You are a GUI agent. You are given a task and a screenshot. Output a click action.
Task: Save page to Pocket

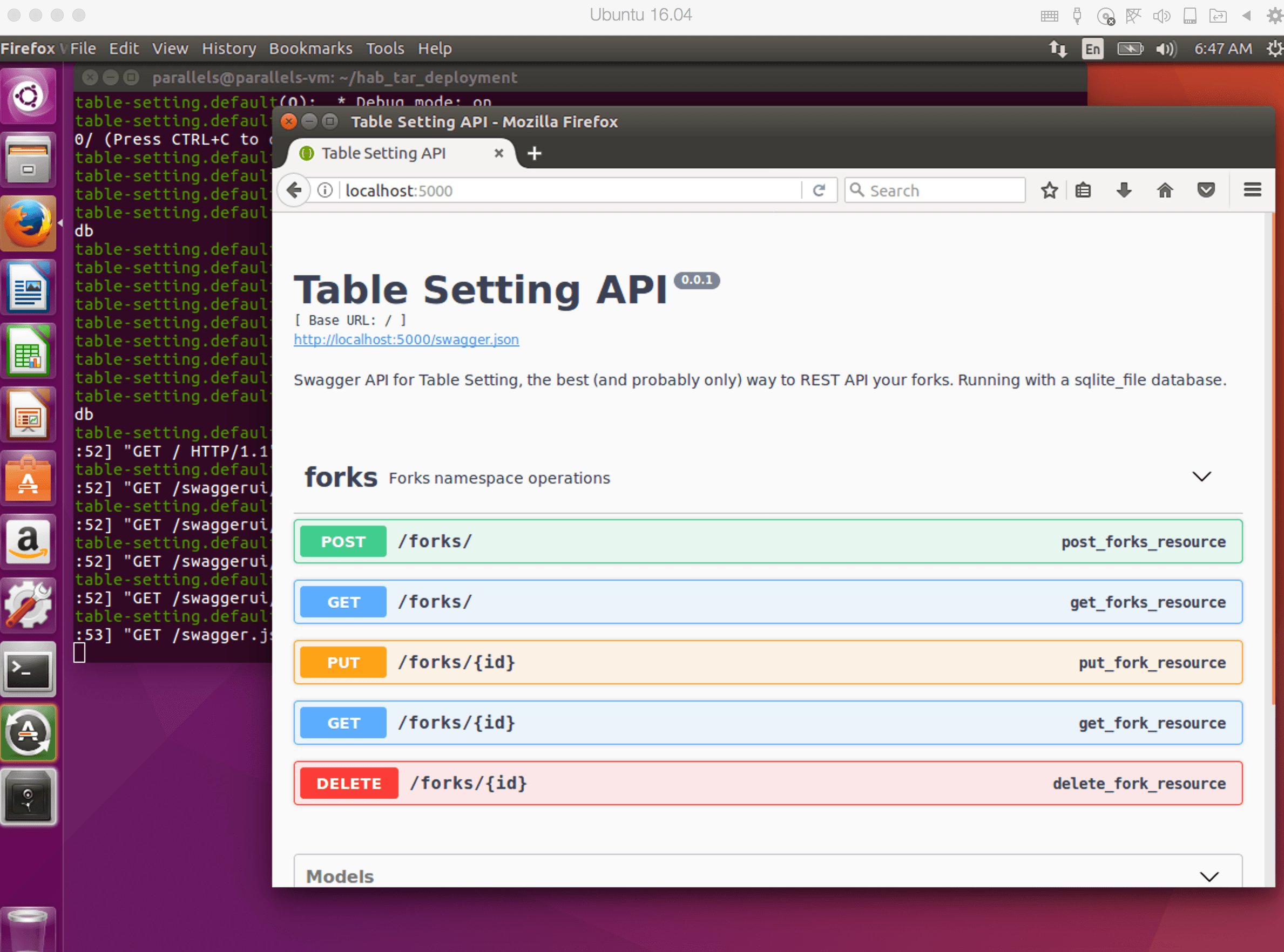pos(1206,190)
